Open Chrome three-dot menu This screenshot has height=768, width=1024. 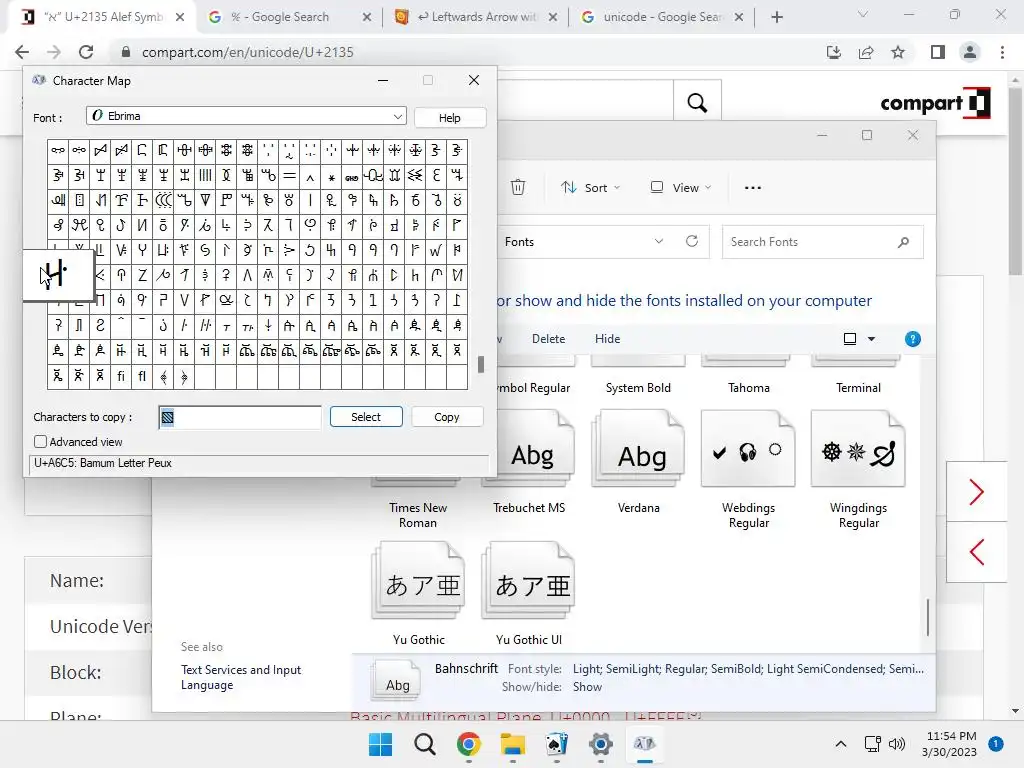coord(1002,52)
